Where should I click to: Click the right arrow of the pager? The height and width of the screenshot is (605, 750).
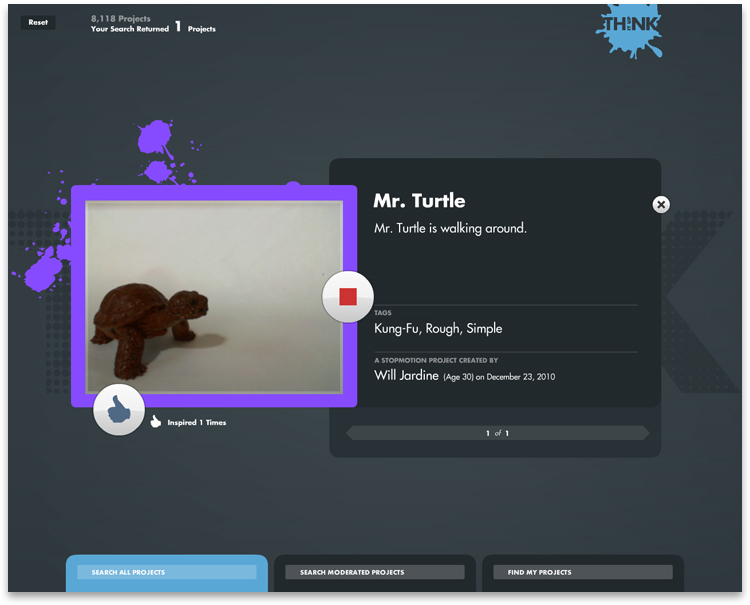pos(645,433)
